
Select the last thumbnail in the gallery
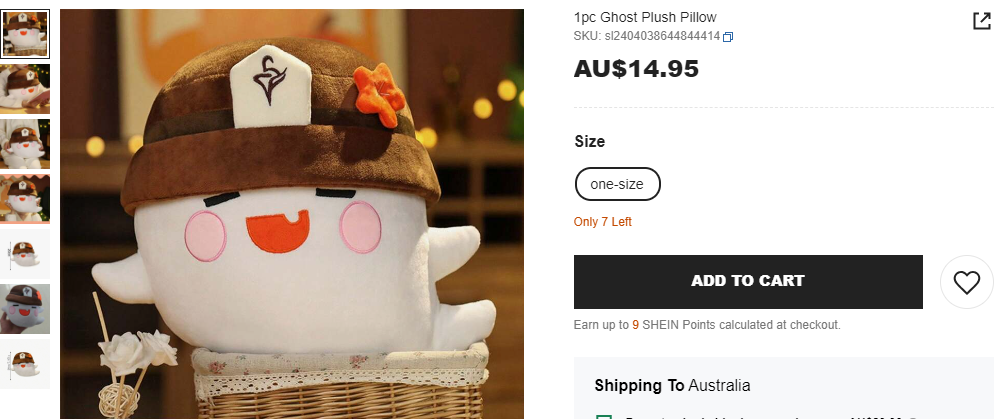point(25,364)
